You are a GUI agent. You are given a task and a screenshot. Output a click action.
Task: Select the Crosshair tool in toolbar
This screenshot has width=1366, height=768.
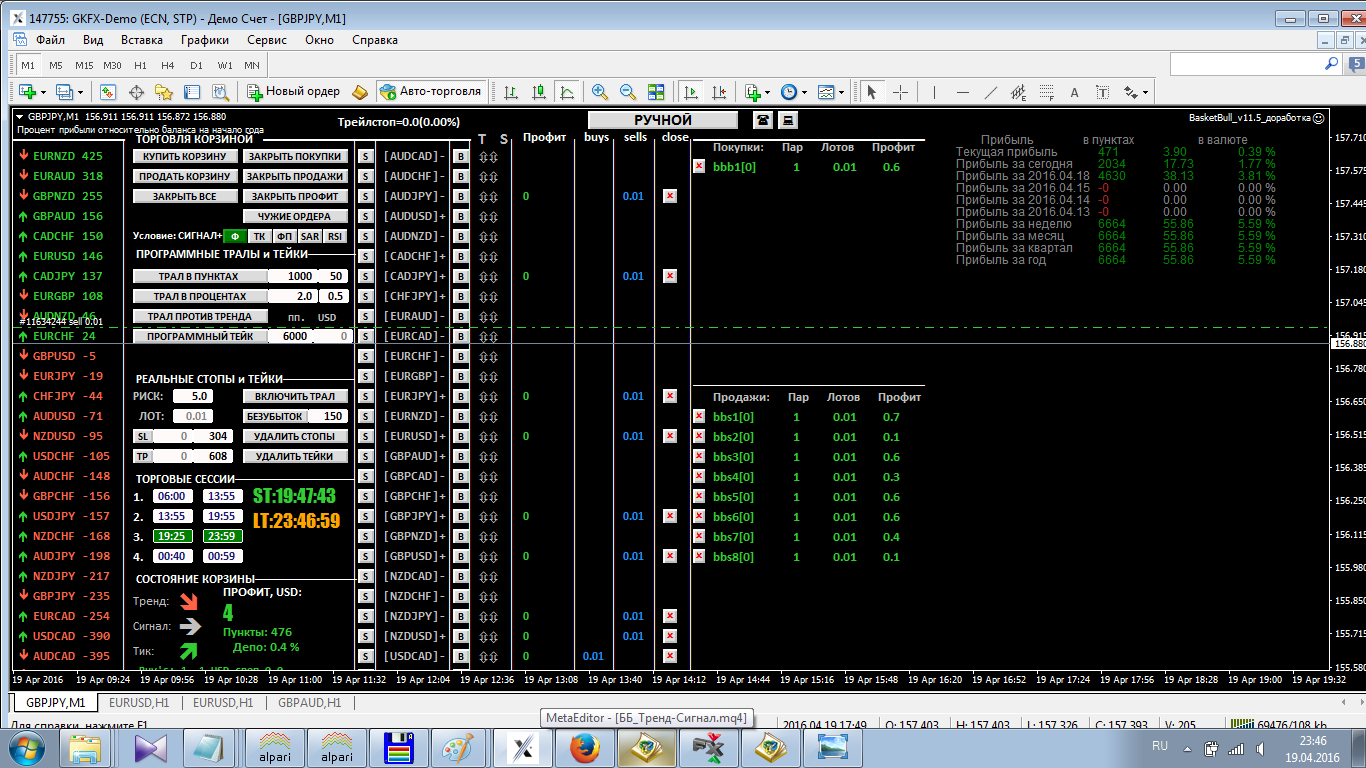click(x=900, y=91)
